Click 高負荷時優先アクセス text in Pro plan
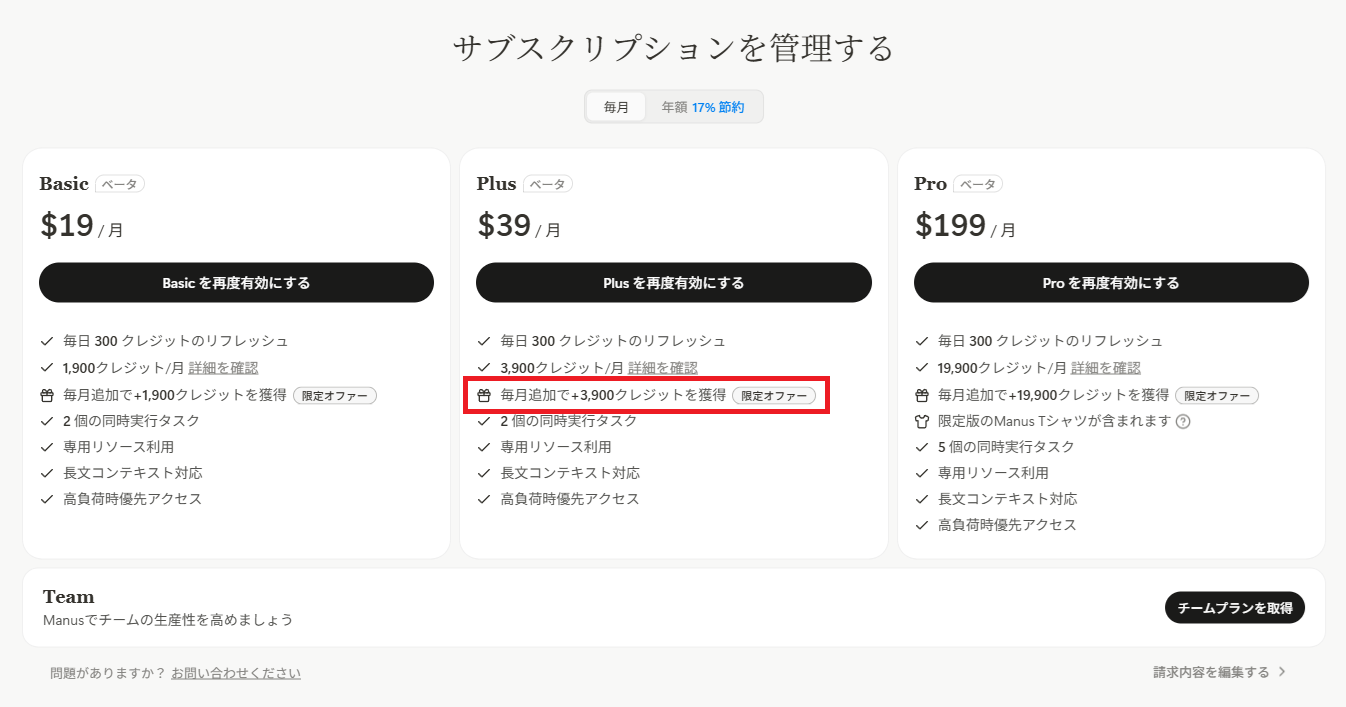The width and height of the screenshot is (1346, 707). 1007,525
